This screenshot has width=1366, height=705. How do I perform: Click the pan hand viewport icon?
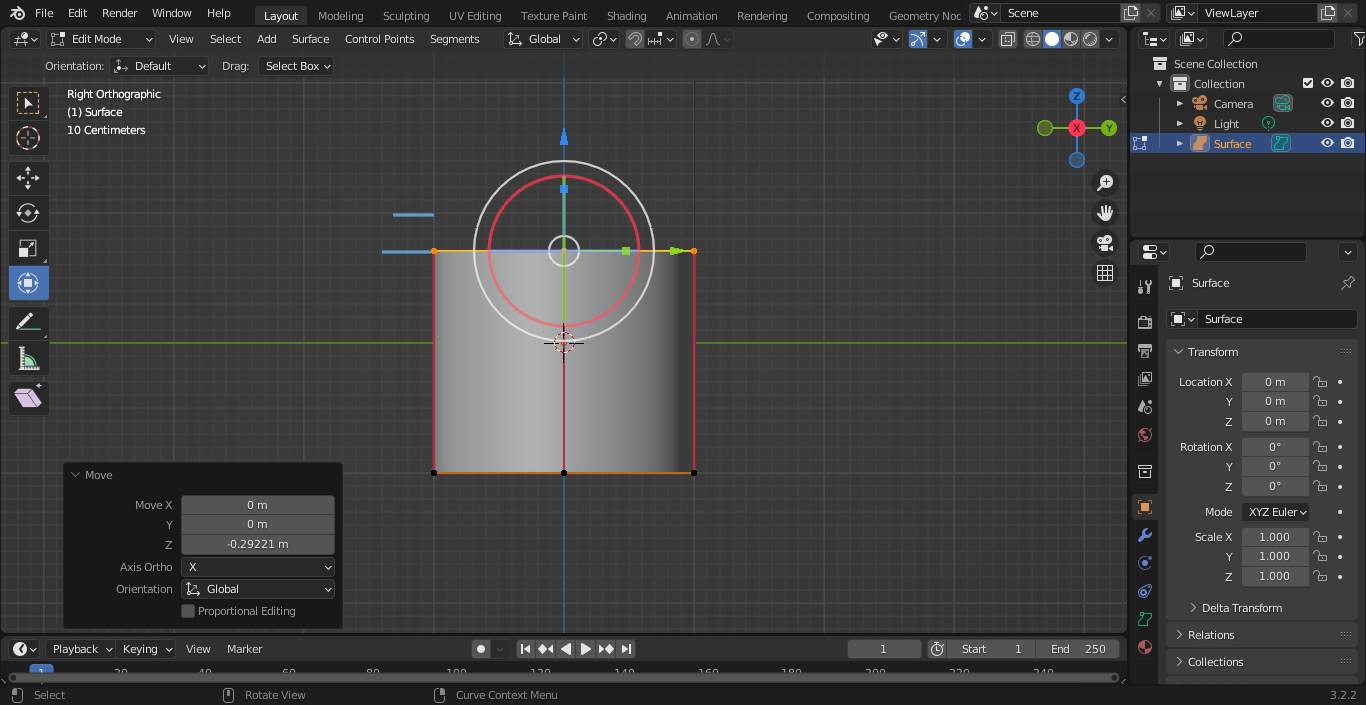point(1105,213)
